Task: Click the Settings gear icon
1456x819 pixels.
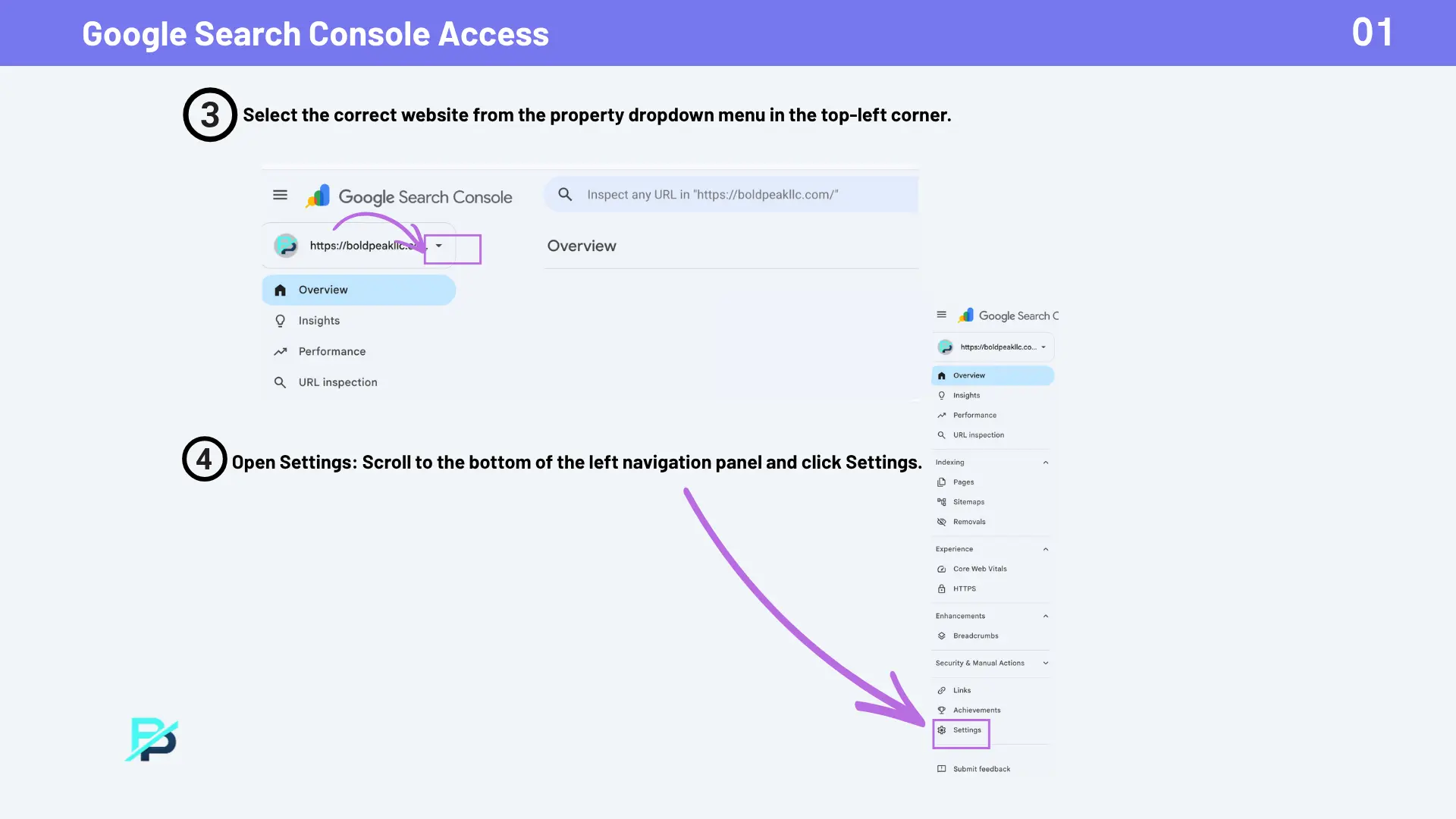Action: [941, 730]
